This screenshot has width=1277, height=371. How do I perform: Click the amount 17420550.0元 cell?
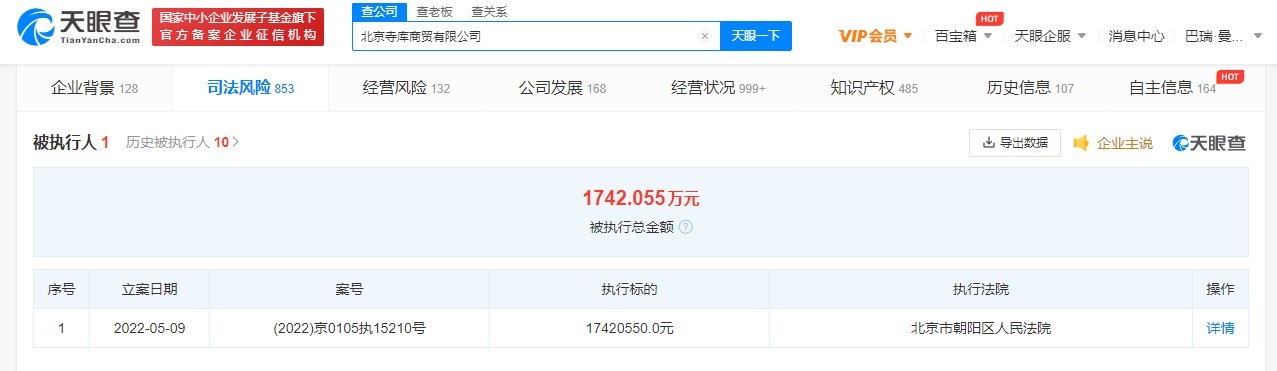tap(629, 328)
